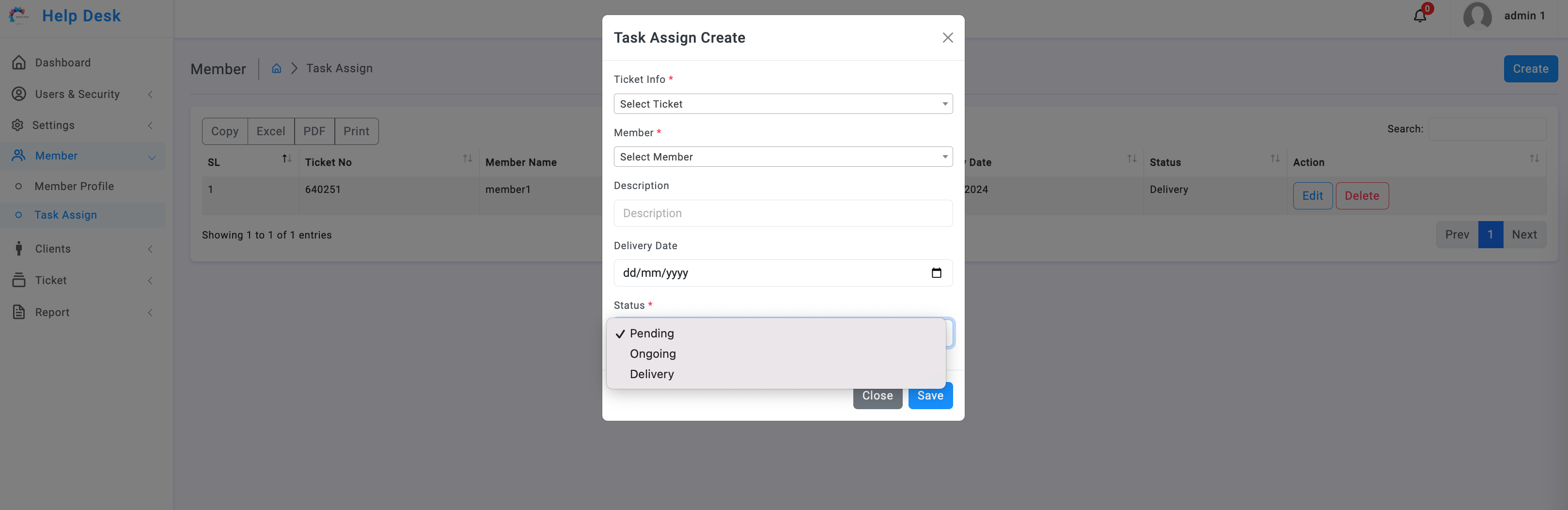The image size is (1568, 510).
Task: Choose the Delivery status option
Action: pos(651,374)
